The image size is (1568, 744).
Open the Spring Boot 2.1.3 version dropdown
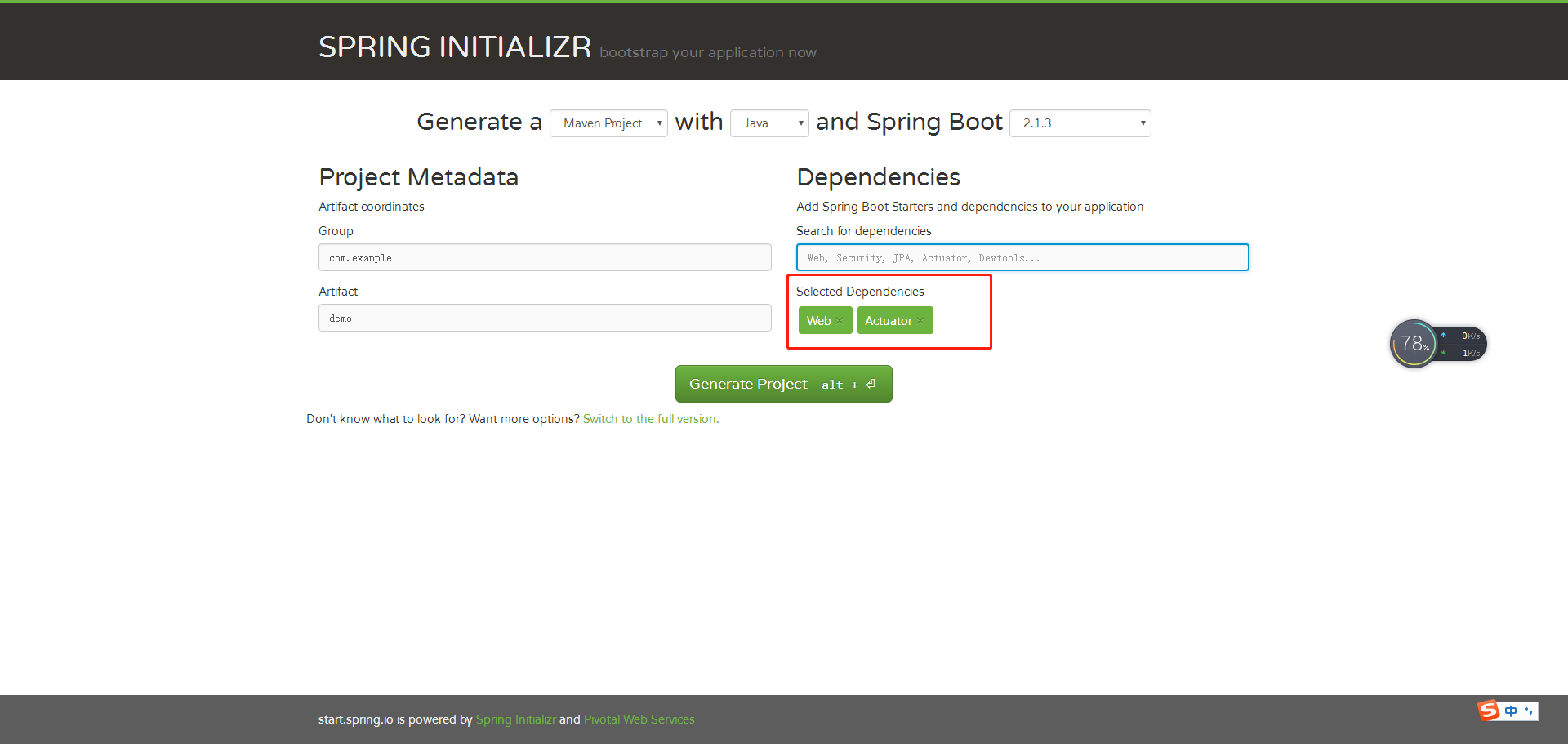(1080, 123)
